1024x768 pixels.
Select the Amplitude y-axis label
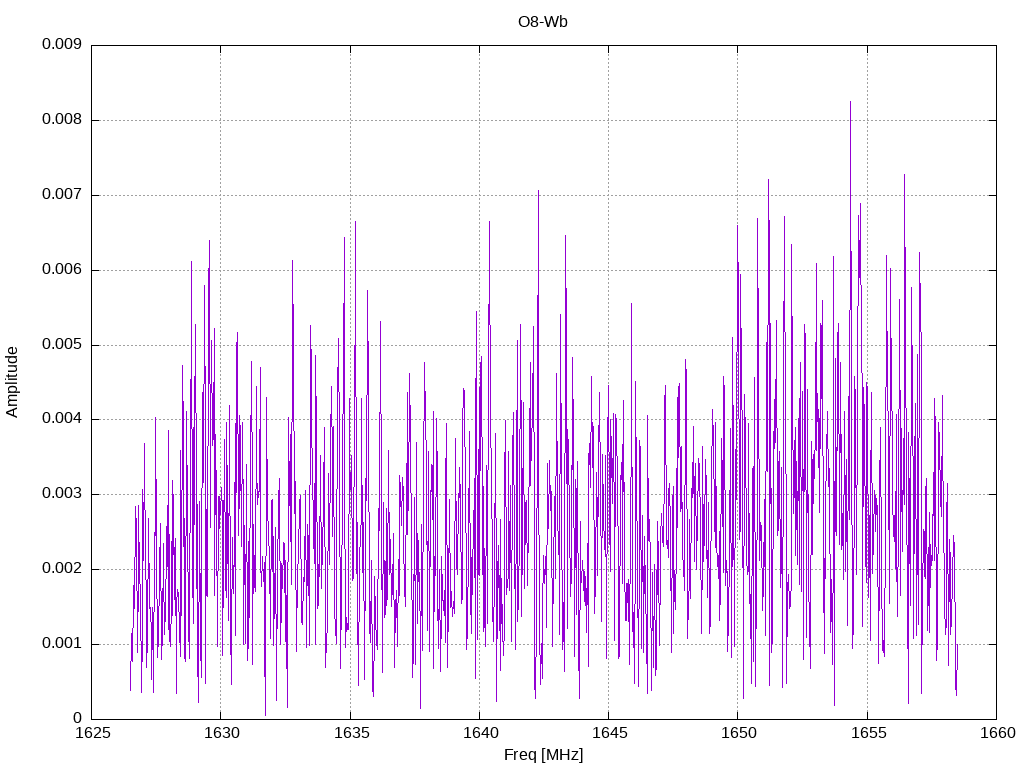tap(13, 381)
